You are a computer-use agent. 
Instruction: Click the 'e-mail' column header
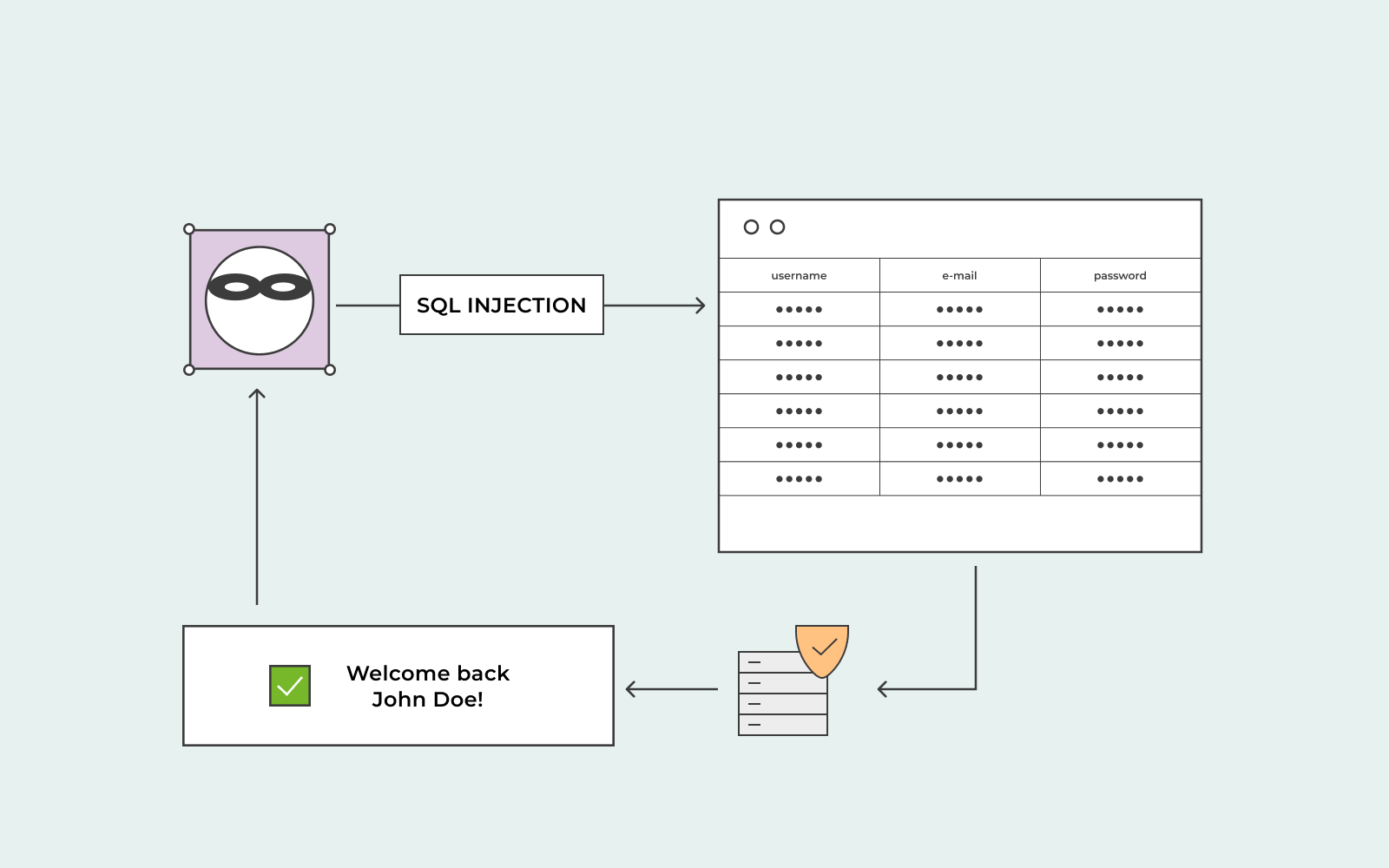(960, 275)
